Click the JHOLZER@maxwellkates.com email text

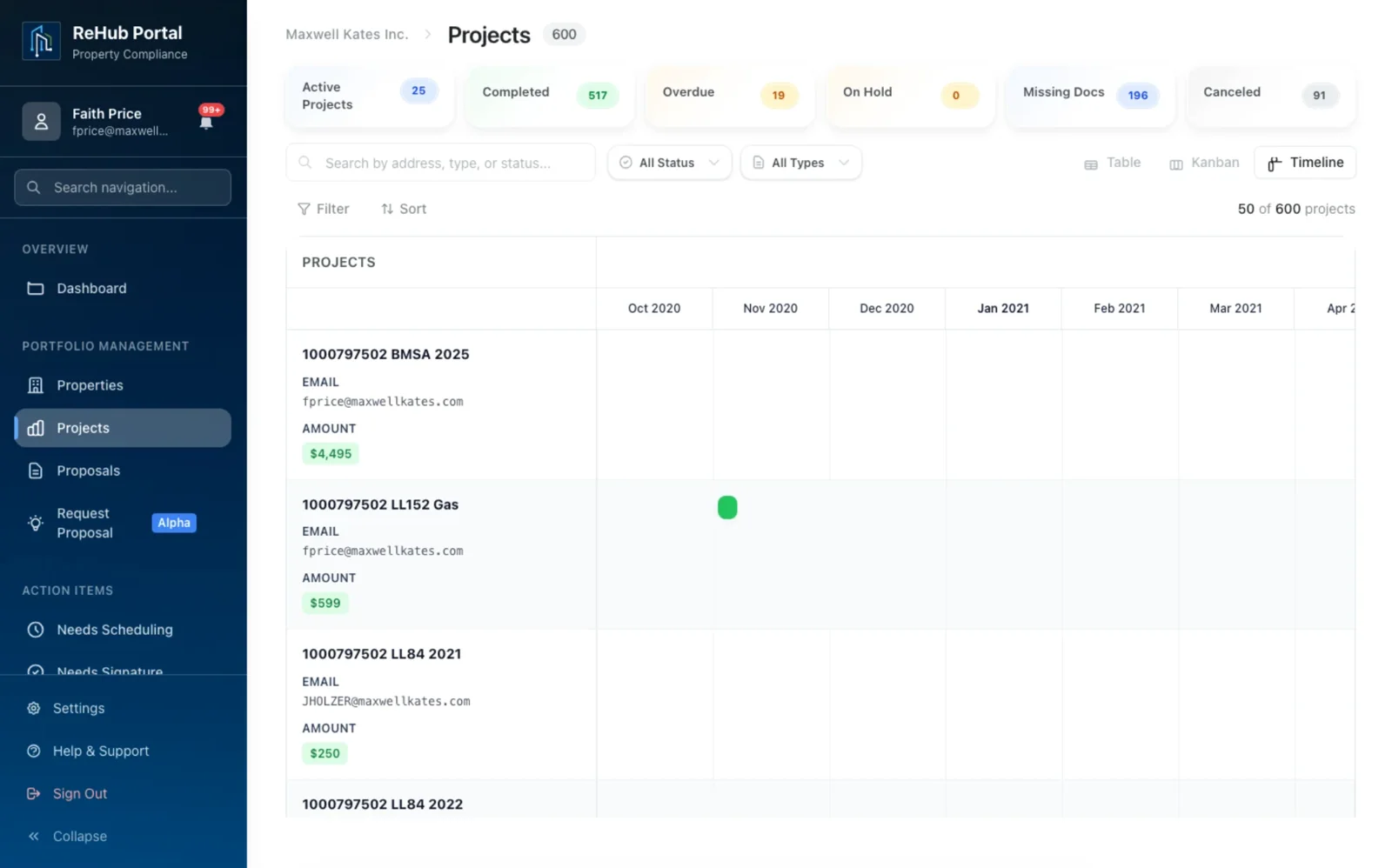pyautogui.click(x=386, y=702)
